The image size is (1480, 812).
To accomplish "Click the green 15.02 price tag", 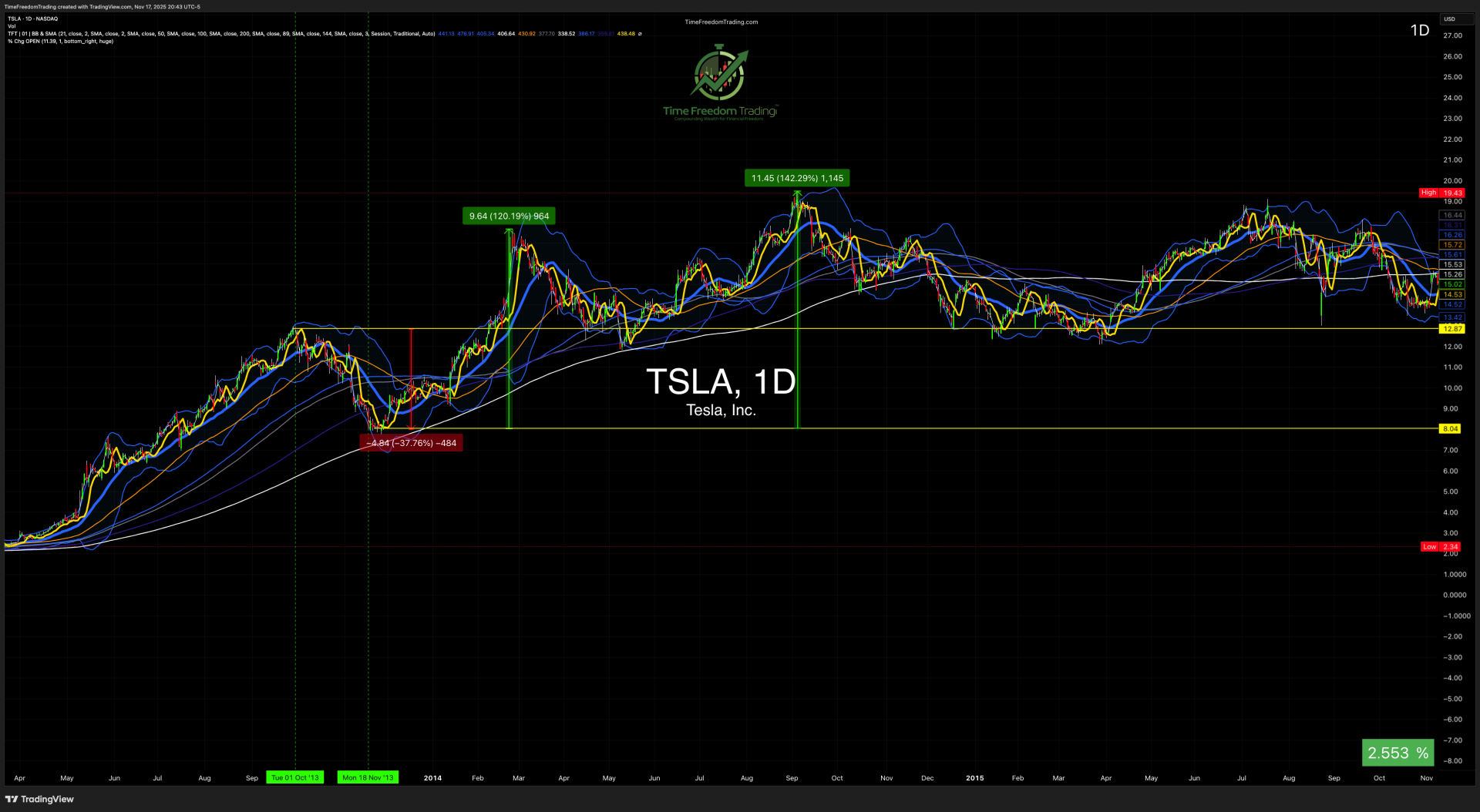I will click(x=1452, y=284).
